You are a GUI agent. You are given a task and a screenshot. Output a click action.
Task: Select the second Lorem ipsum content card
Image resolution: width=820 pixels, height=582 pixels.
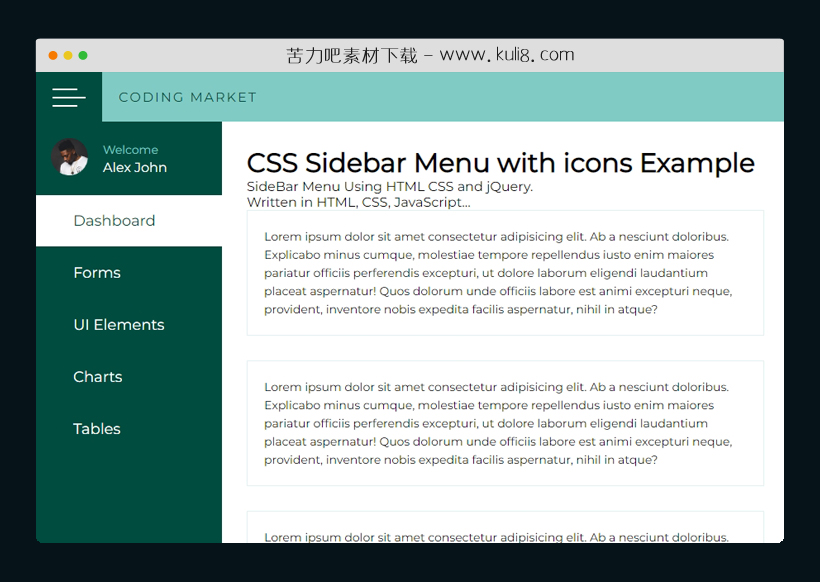(505, 423)
